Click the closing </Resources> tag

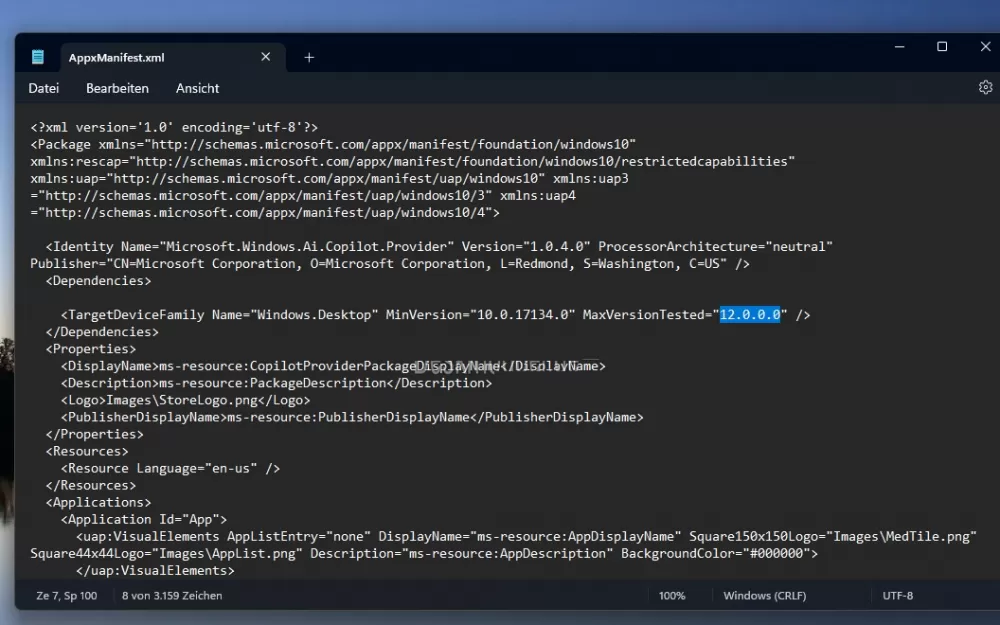click(x=91, y=485)
